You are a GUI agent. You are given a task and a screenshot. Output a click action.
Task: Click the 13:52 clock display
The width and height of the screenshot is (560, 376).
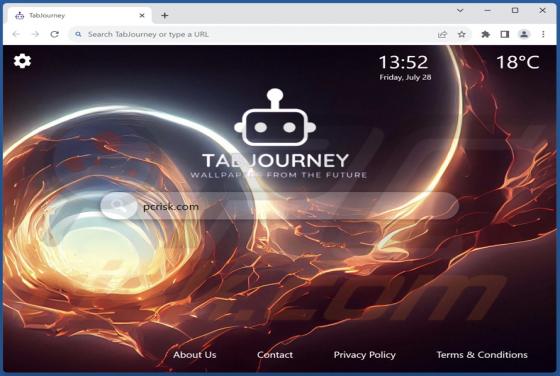(x=403, y=62)
